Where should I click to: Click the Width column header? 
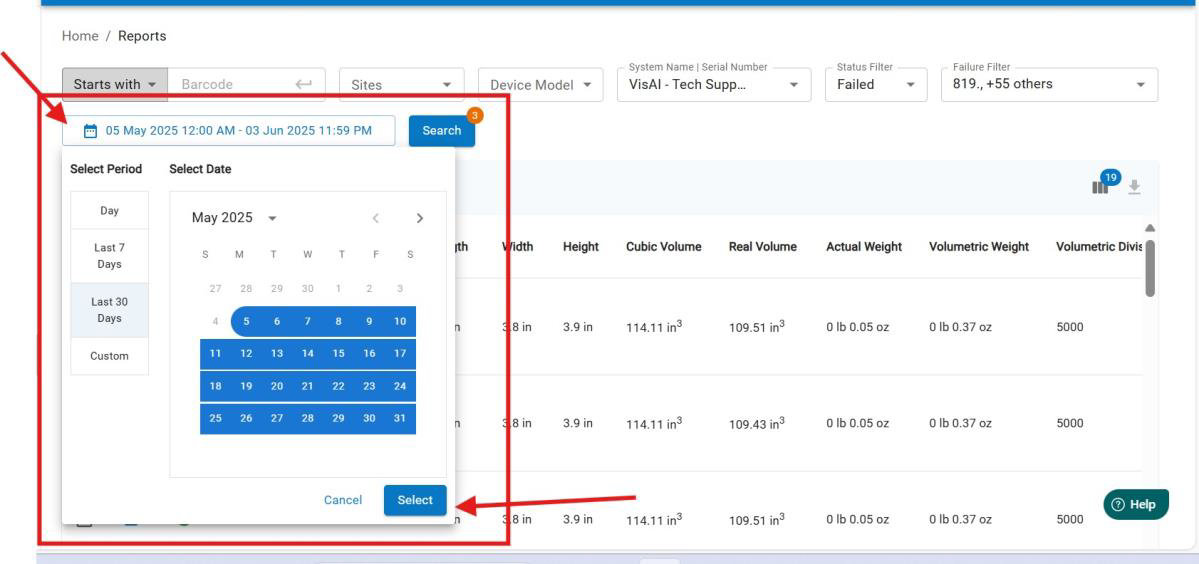click(x=518, y=247)
